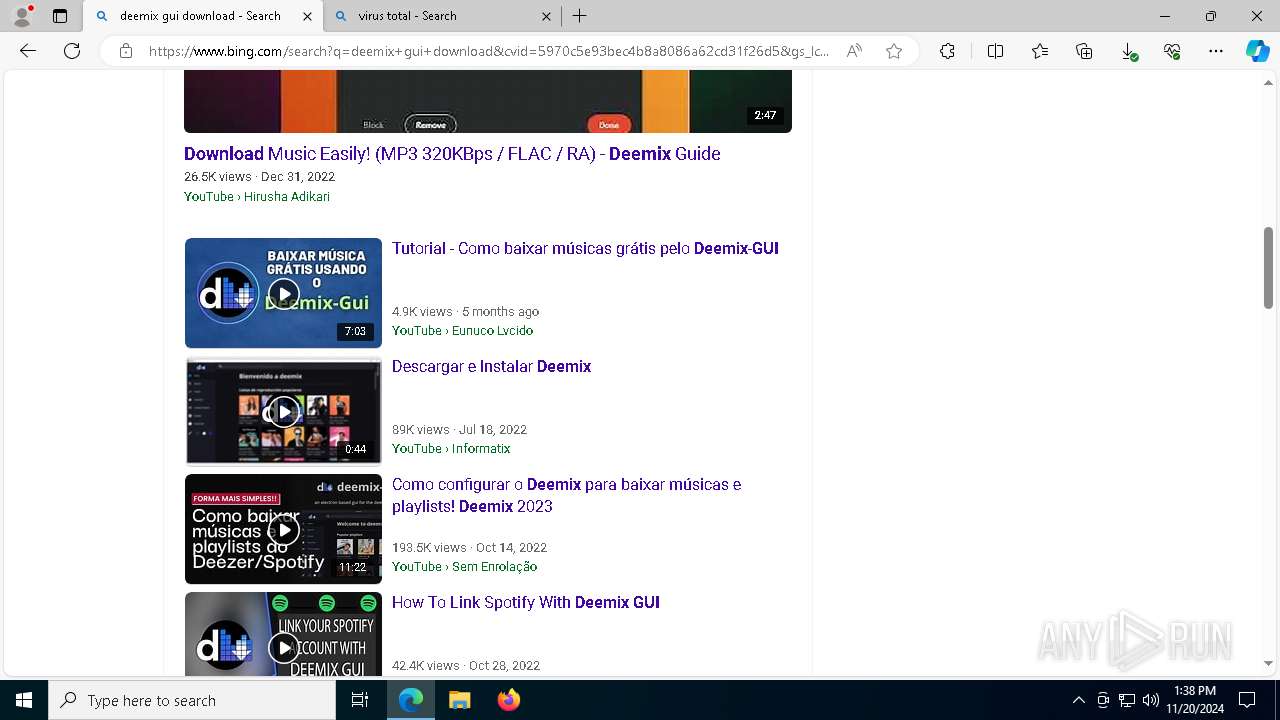This screenshot has height=720, width=1280.
Task: Open Microsoft Edge taskbar icon
Action: point(411,700)
